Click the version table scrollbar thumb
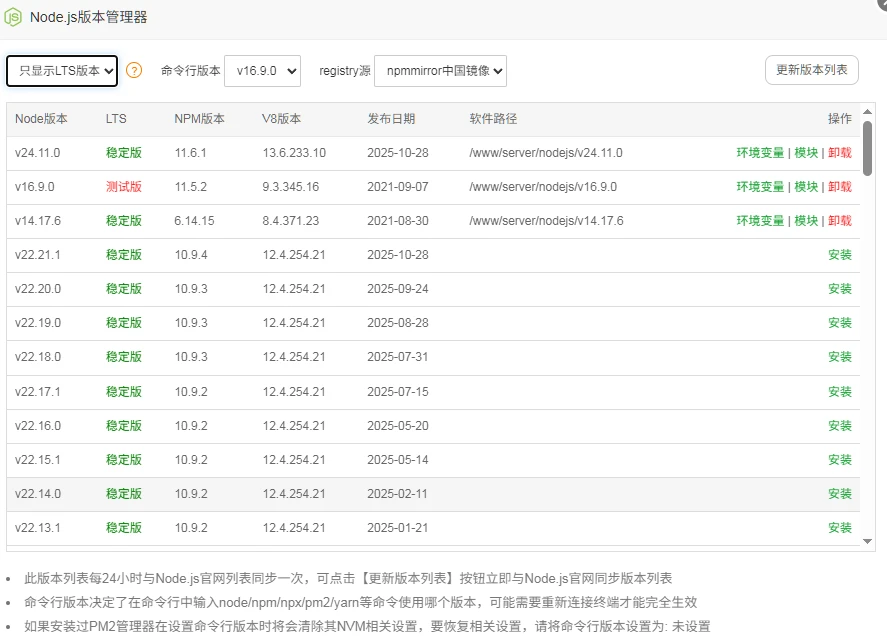 pos(867,148)
